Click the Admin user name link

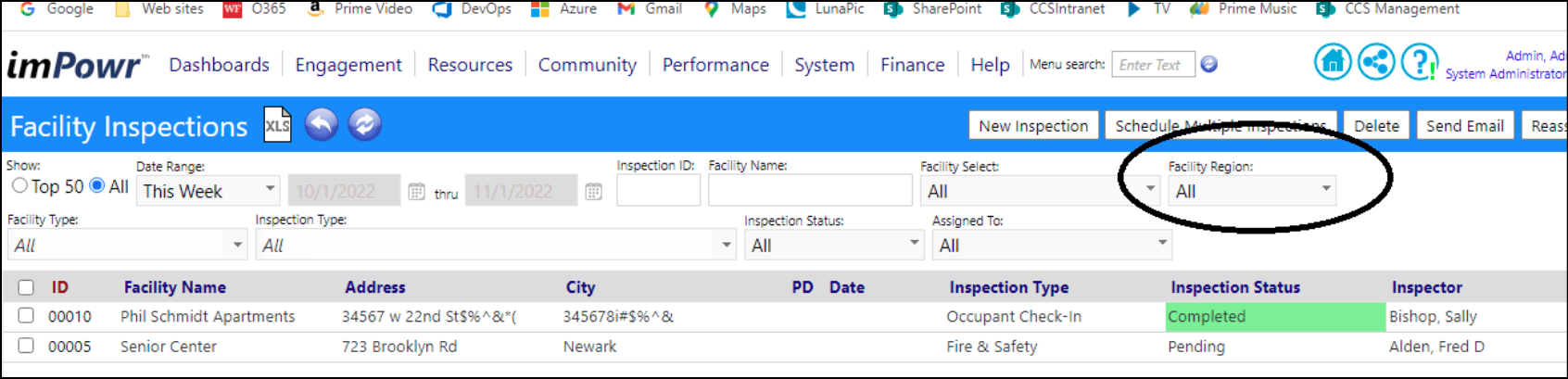click(x=1535, y=56)
